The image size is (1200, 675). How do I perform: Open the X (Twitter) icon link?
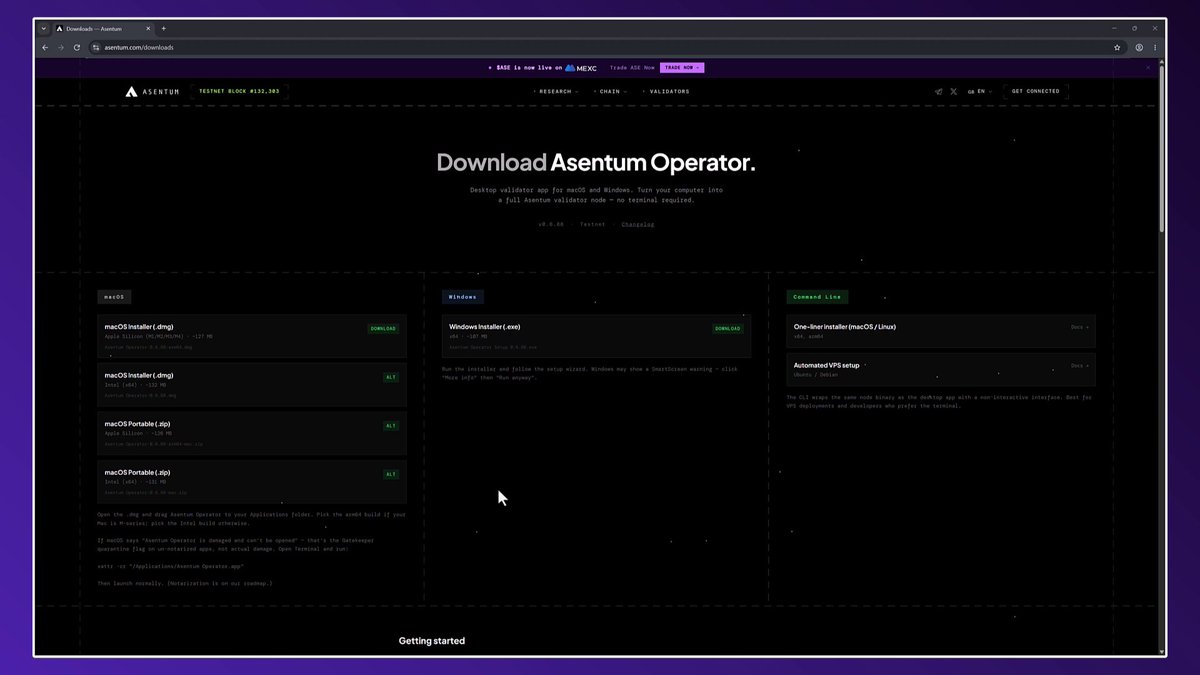tap(954, 91)
